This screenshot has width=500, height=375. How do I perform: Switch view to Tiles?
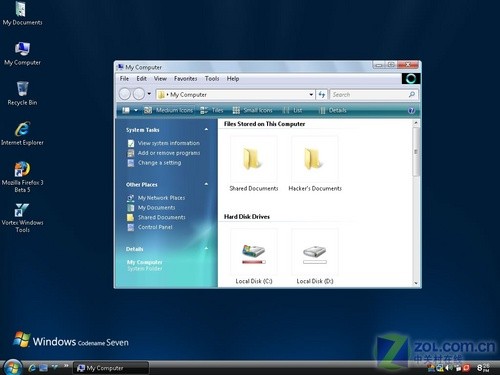point(212,110)
